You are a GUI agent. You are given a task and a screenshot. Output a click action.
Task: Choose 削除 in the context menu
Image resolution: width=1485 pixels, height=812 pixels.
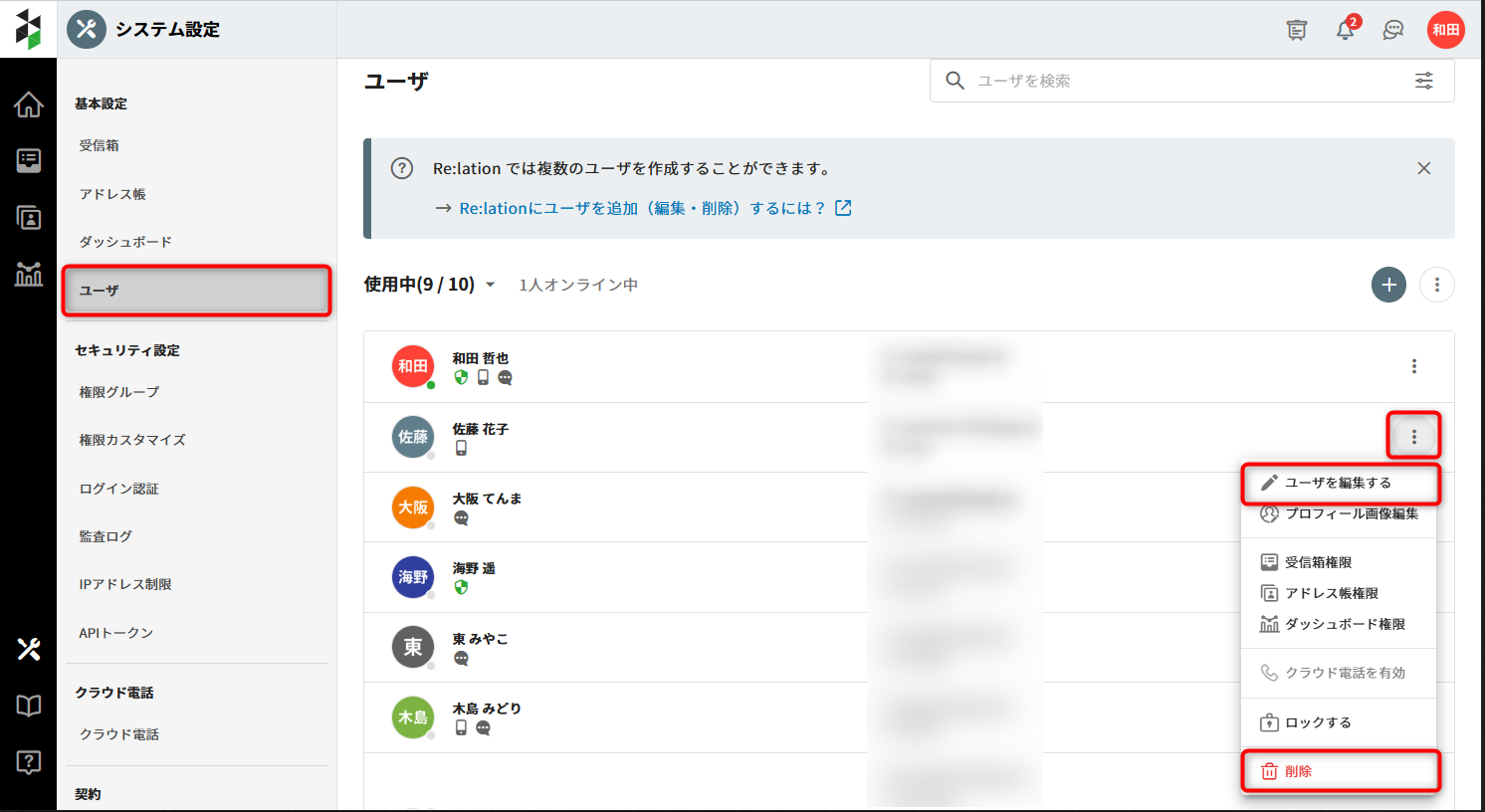1298,771
